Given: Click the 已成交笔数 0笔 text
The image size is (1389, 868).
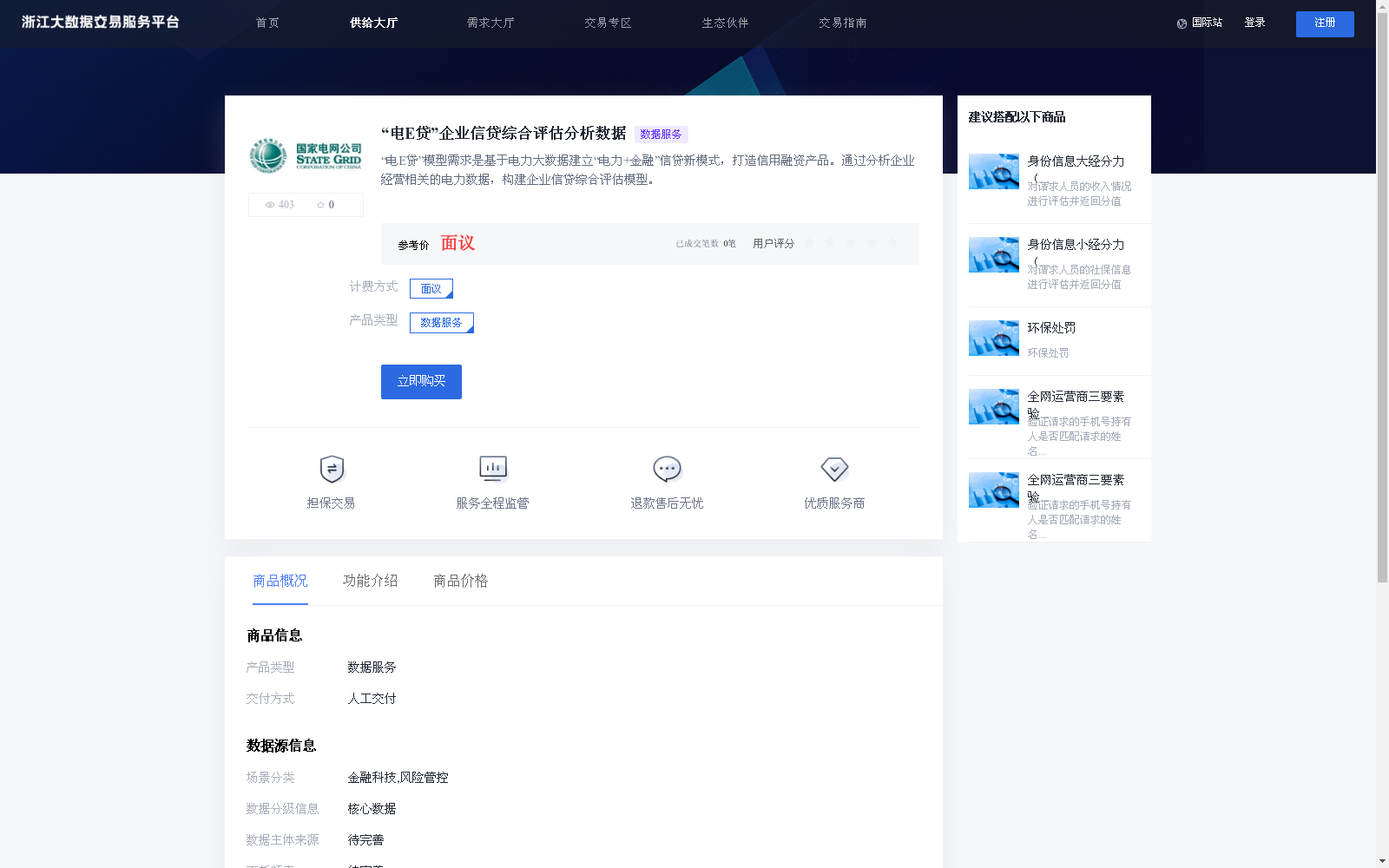Looking at the screenshot, I should [x=706, y=244].
